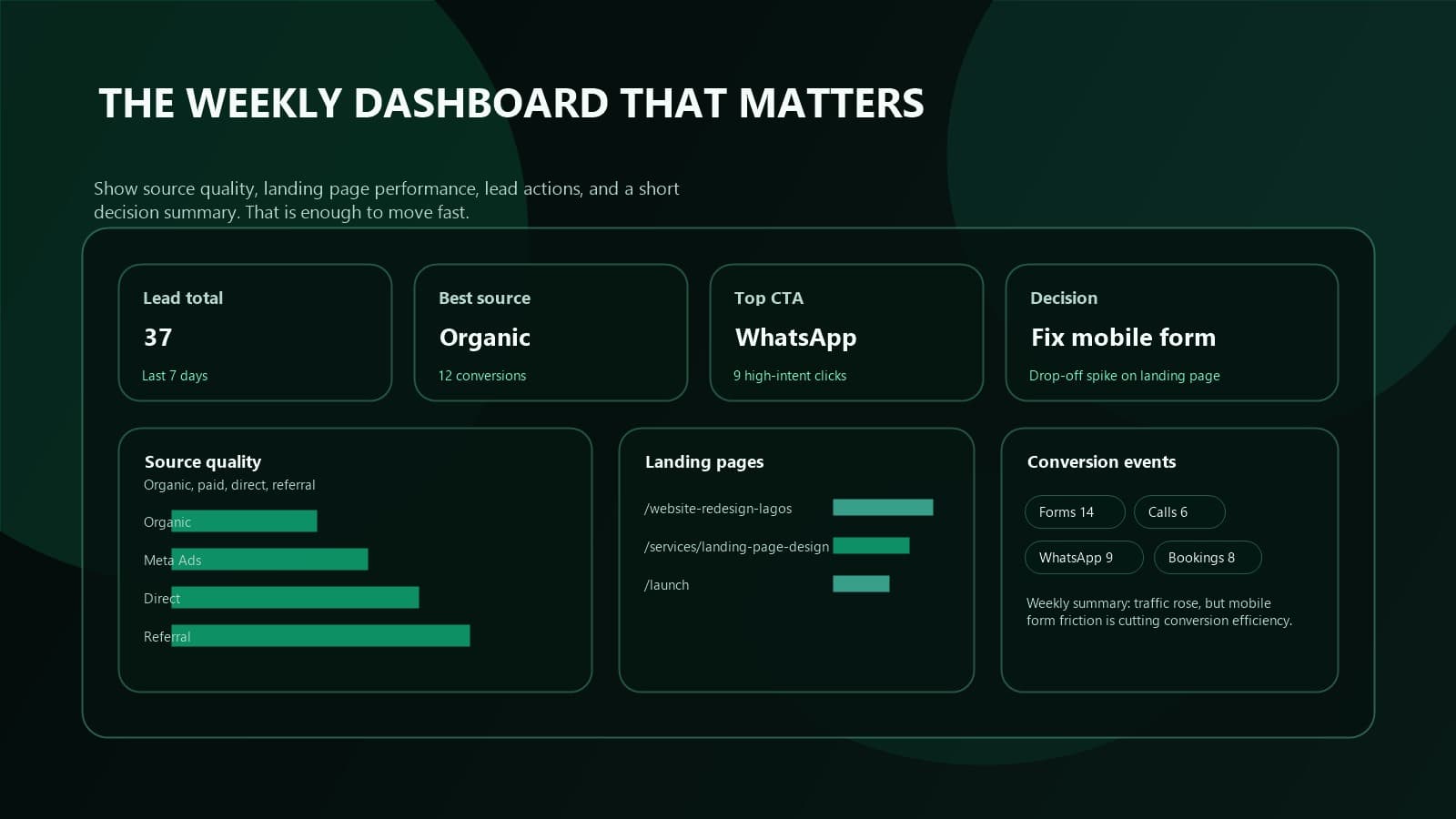Open the Top CTA WhatsApp card
The image size is (1456, 819).
[846, 332]
